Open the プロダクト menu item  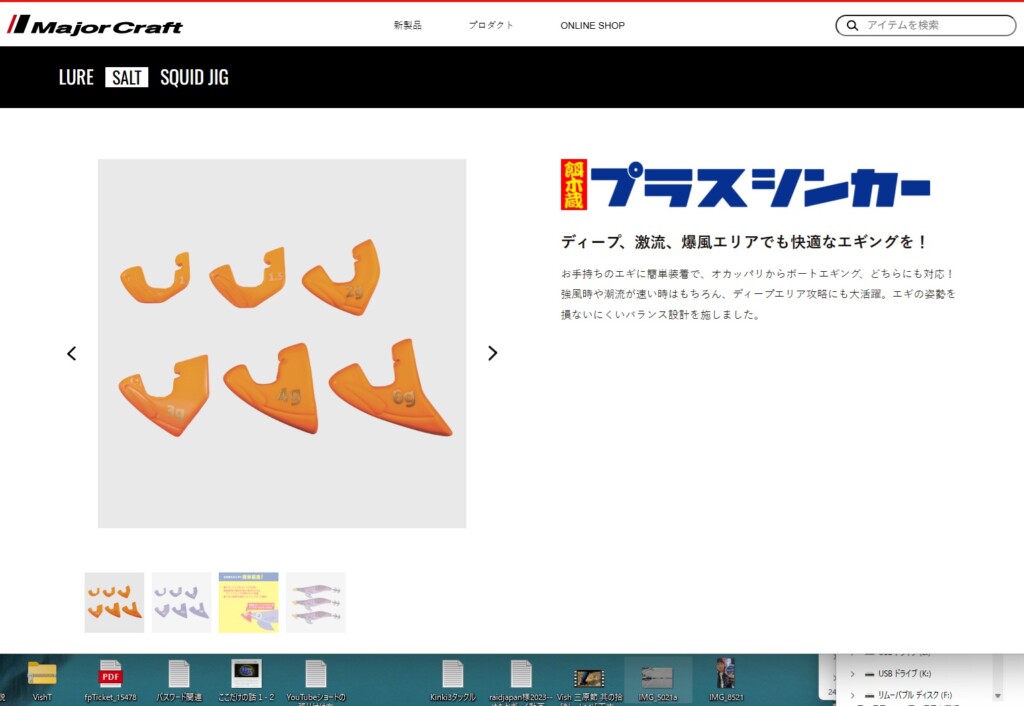point(491,26)
